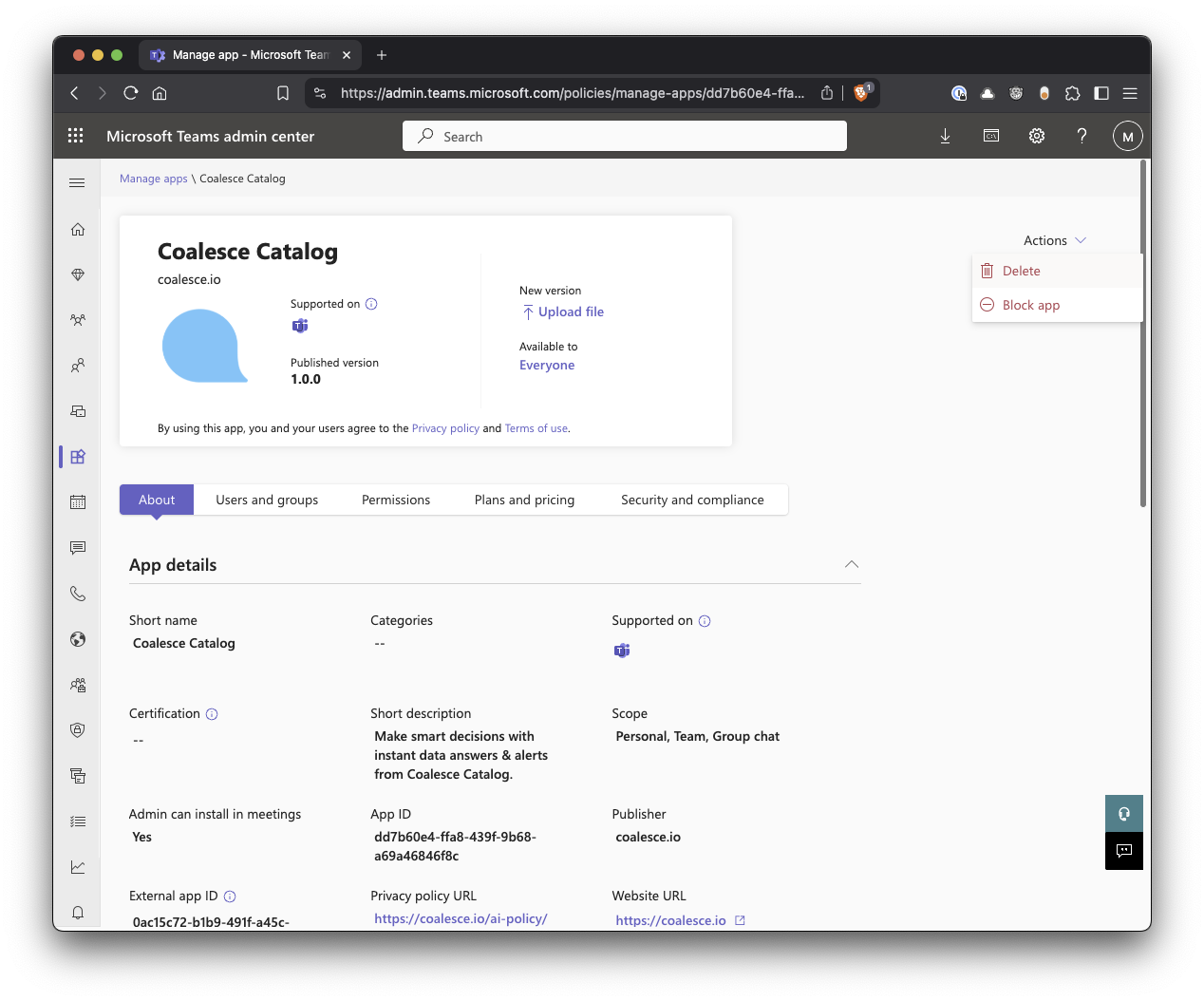Select Delete from the Actions menu

(1021, 271)
